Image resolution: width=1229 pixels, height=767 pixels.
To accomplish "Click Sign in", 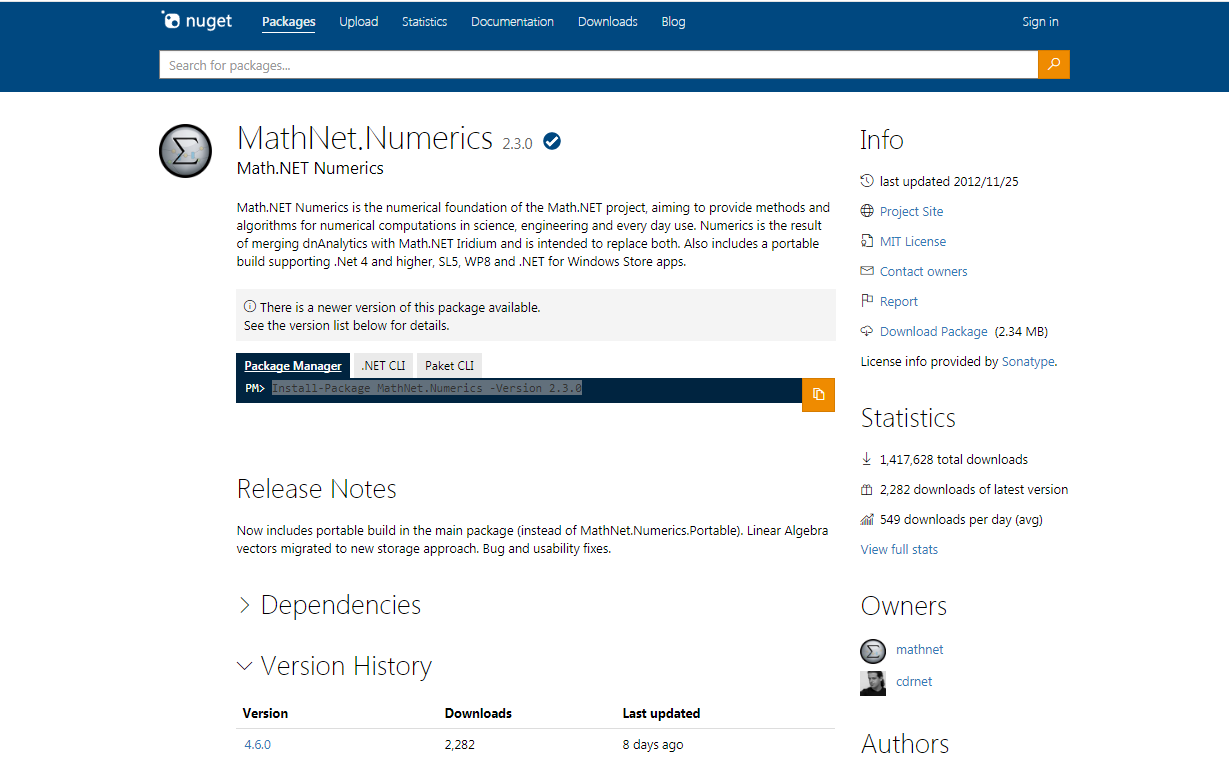I will [x=1040, y=22].
